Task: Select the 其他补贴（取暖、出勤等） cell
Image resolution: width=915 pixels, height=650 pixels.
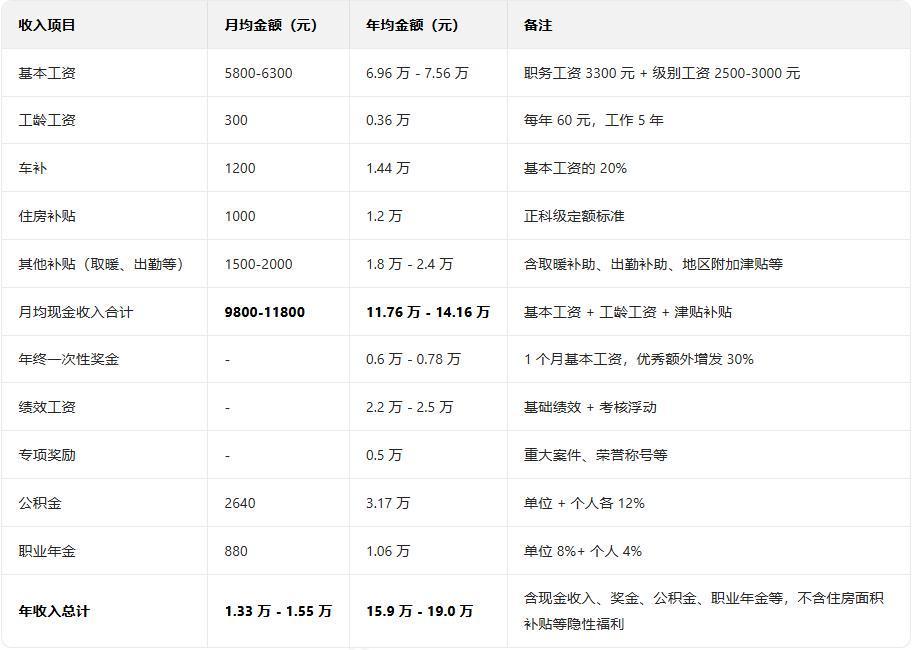Action: pyautogui.click(x=102, y=264)
